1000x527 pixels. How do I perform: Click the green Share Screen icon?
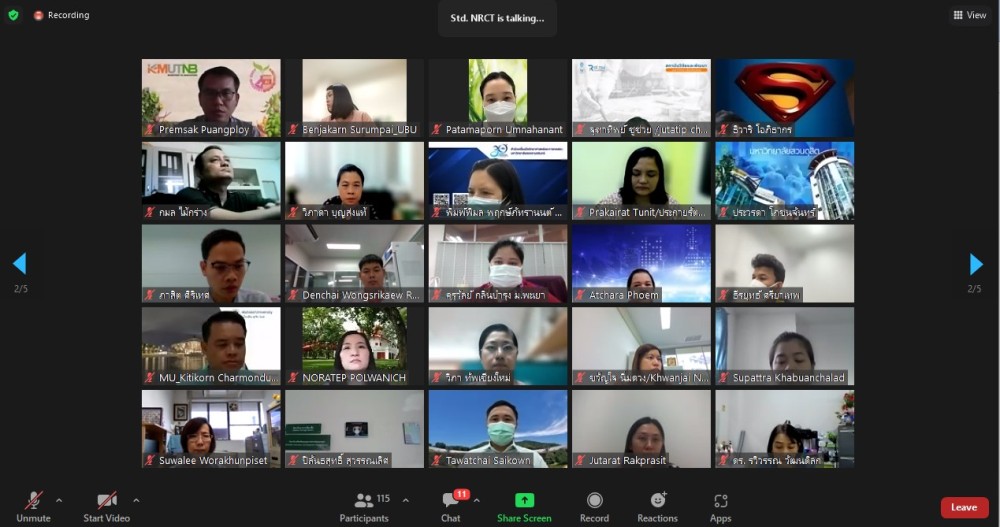click(x=524, y=501)
